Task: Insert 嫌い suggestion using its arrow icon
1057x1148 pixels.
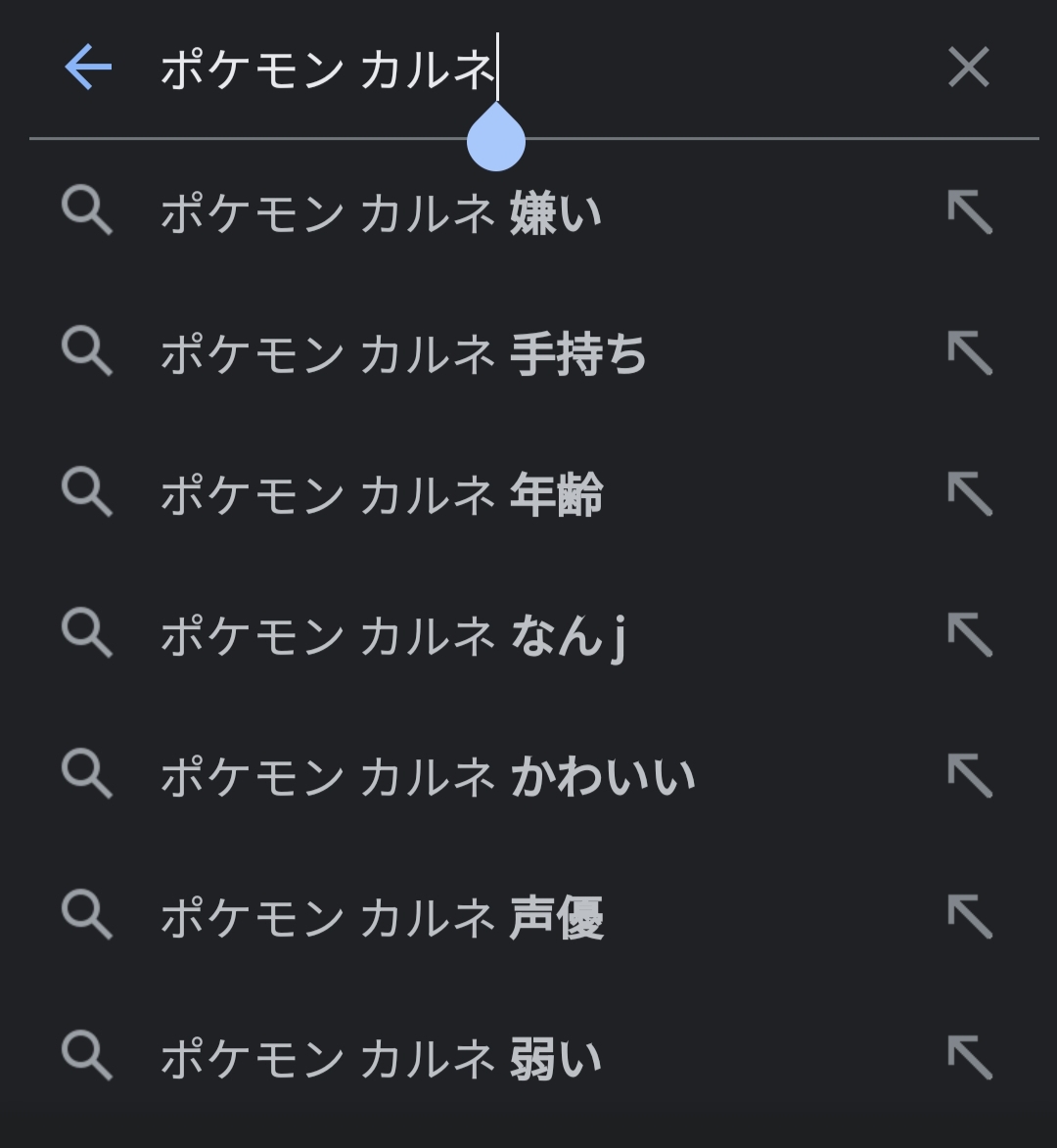Action: tap(970, 212)
